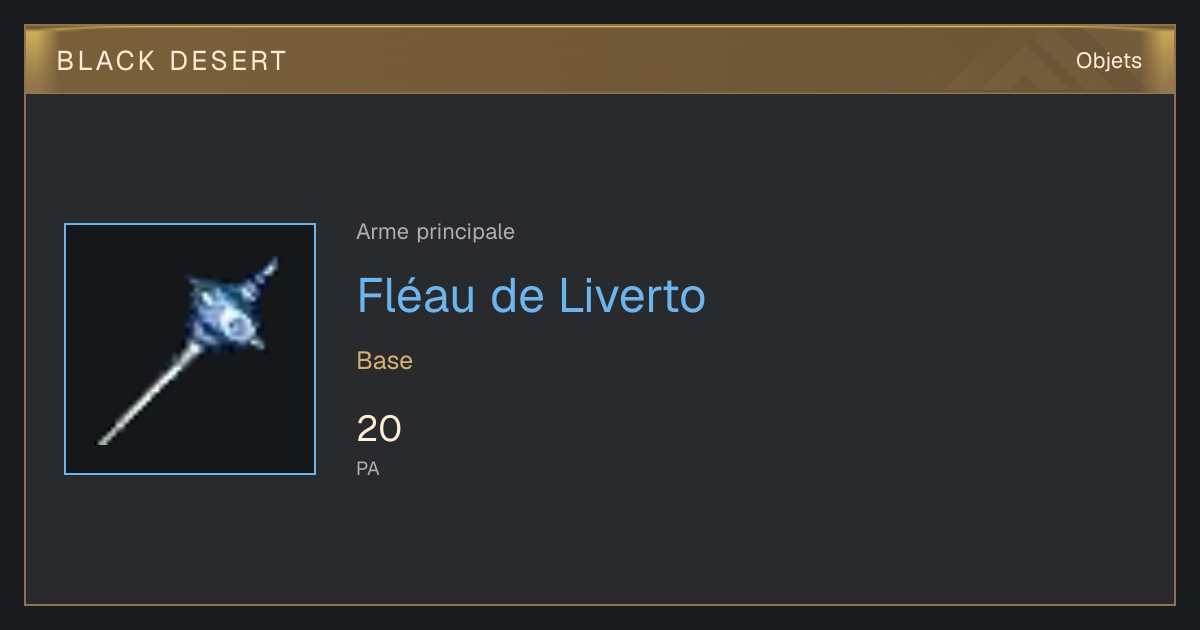
Task: Click the Fléau de Liverto item icon
Action: click(x=190, y=349)
